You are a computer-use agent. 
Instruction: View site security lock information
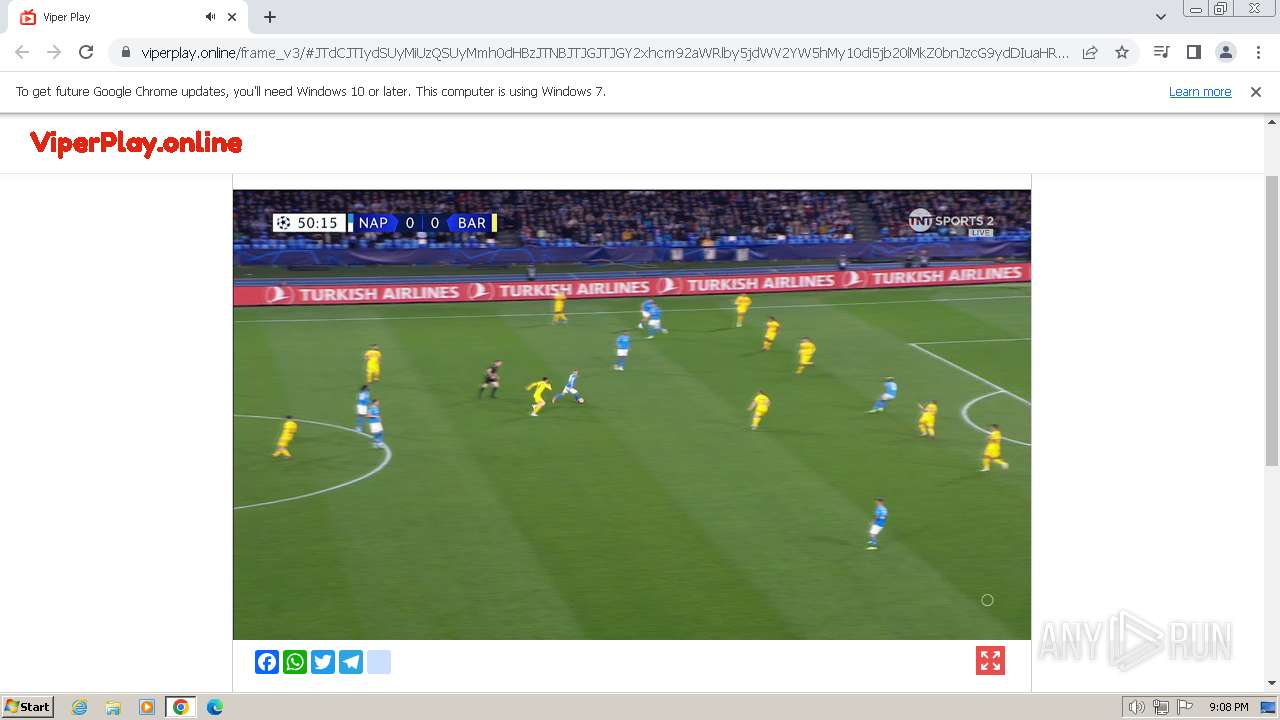126,52
